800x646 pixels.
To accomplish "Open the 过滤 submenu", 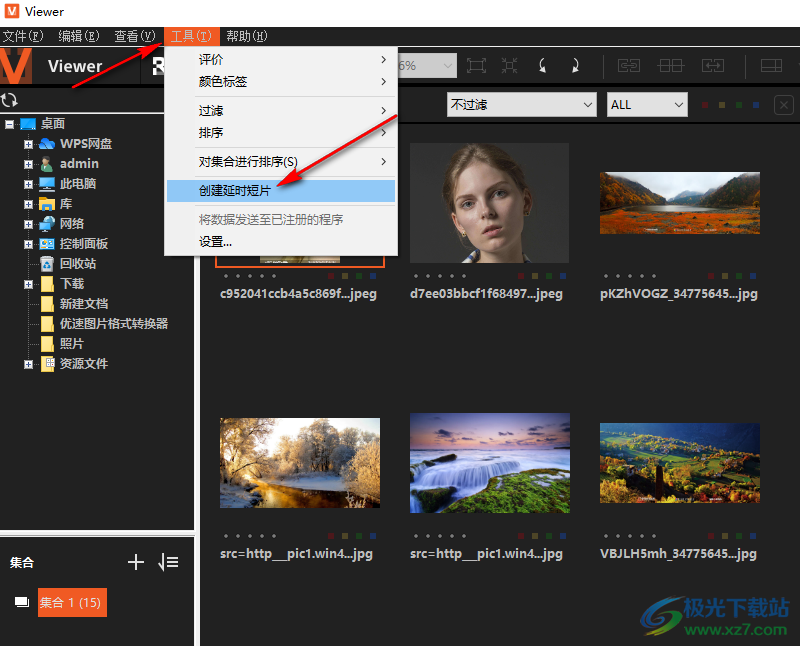I will (x=281, y=111).
